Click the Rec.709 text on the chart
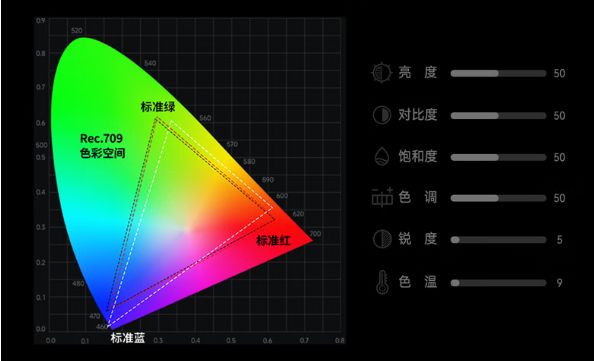594x361 pixels. (x=101, y=138)
